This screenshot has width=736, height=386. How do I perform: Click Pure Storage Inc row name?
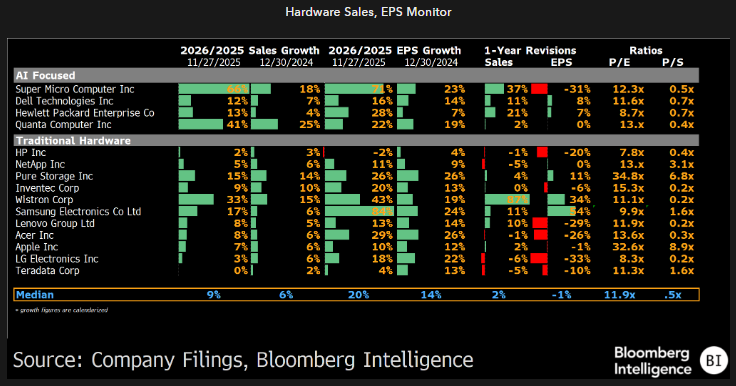[54, 176]
